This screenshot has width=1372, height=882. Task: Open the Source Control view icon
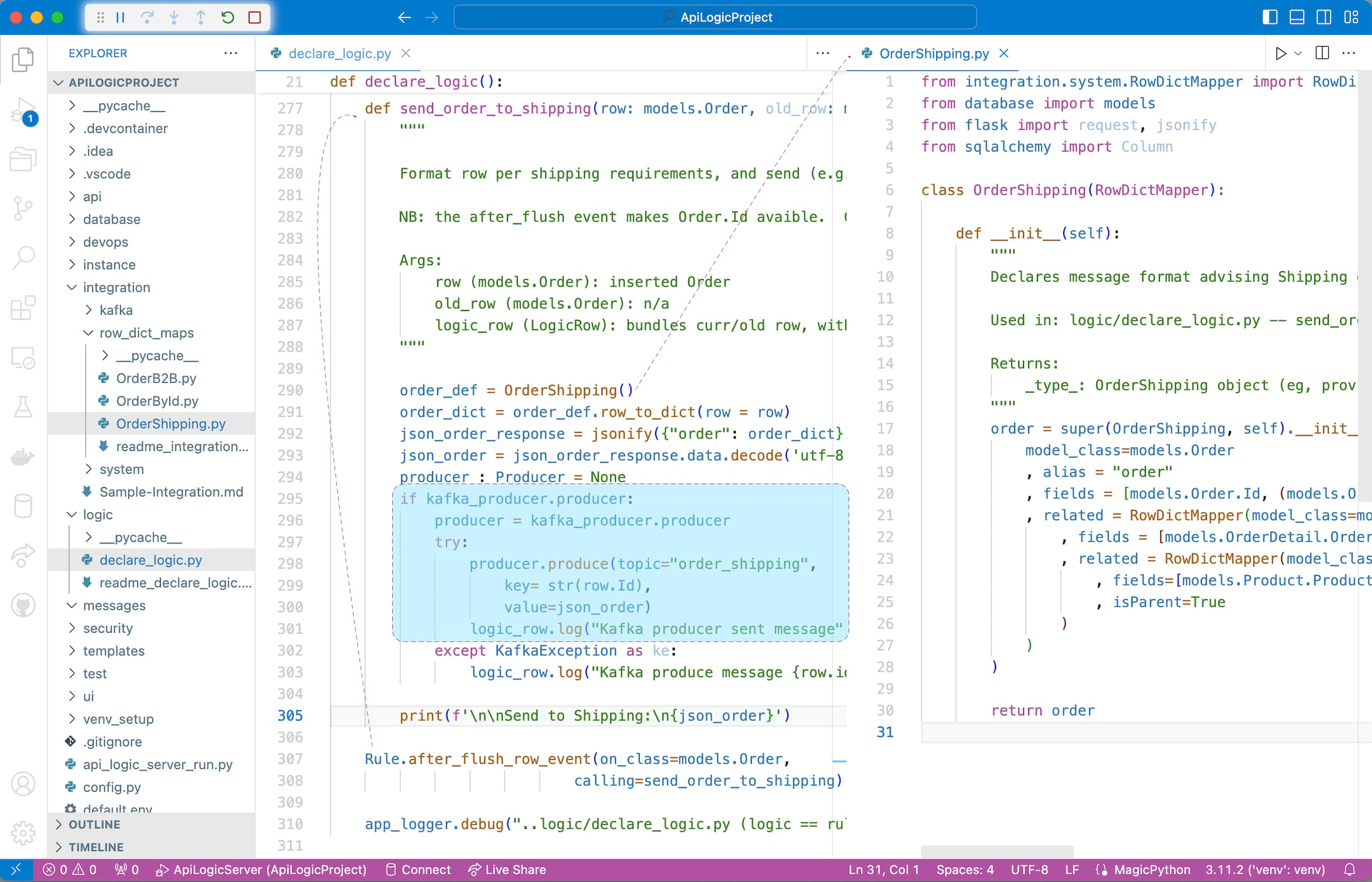23,208
